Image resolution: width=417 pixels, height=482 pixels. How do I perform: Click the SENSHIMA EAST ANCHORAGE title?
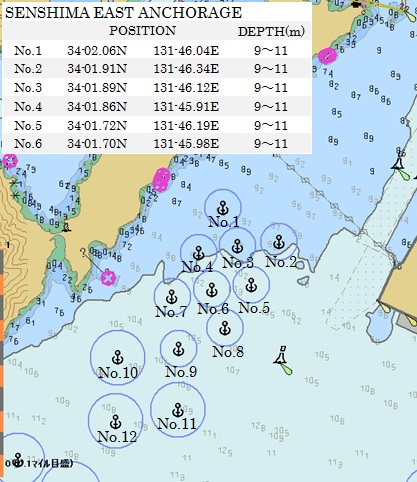(123, 13)
